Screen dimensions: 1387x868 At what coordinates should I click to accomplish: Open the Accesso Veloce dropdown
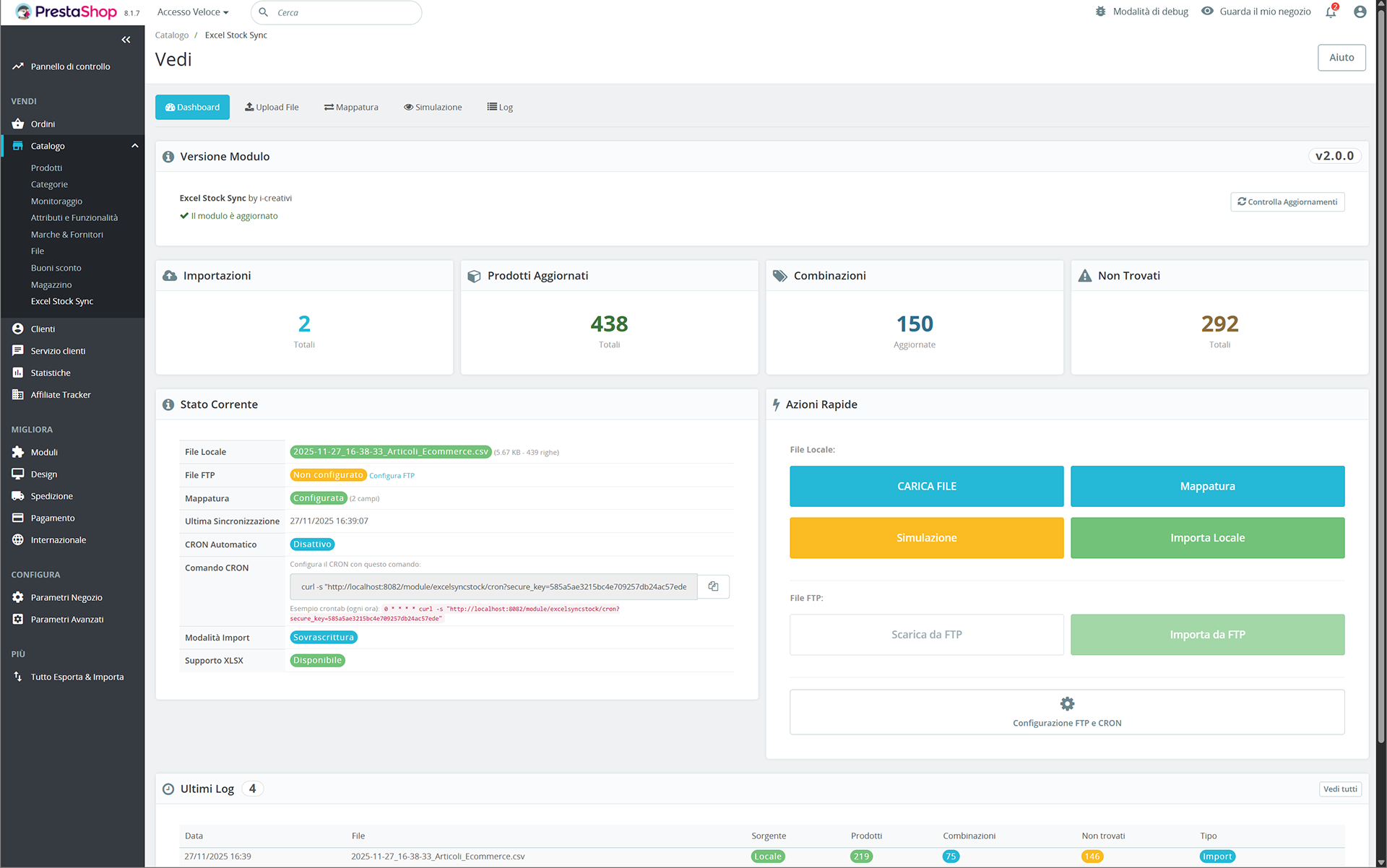pos(193,12)
